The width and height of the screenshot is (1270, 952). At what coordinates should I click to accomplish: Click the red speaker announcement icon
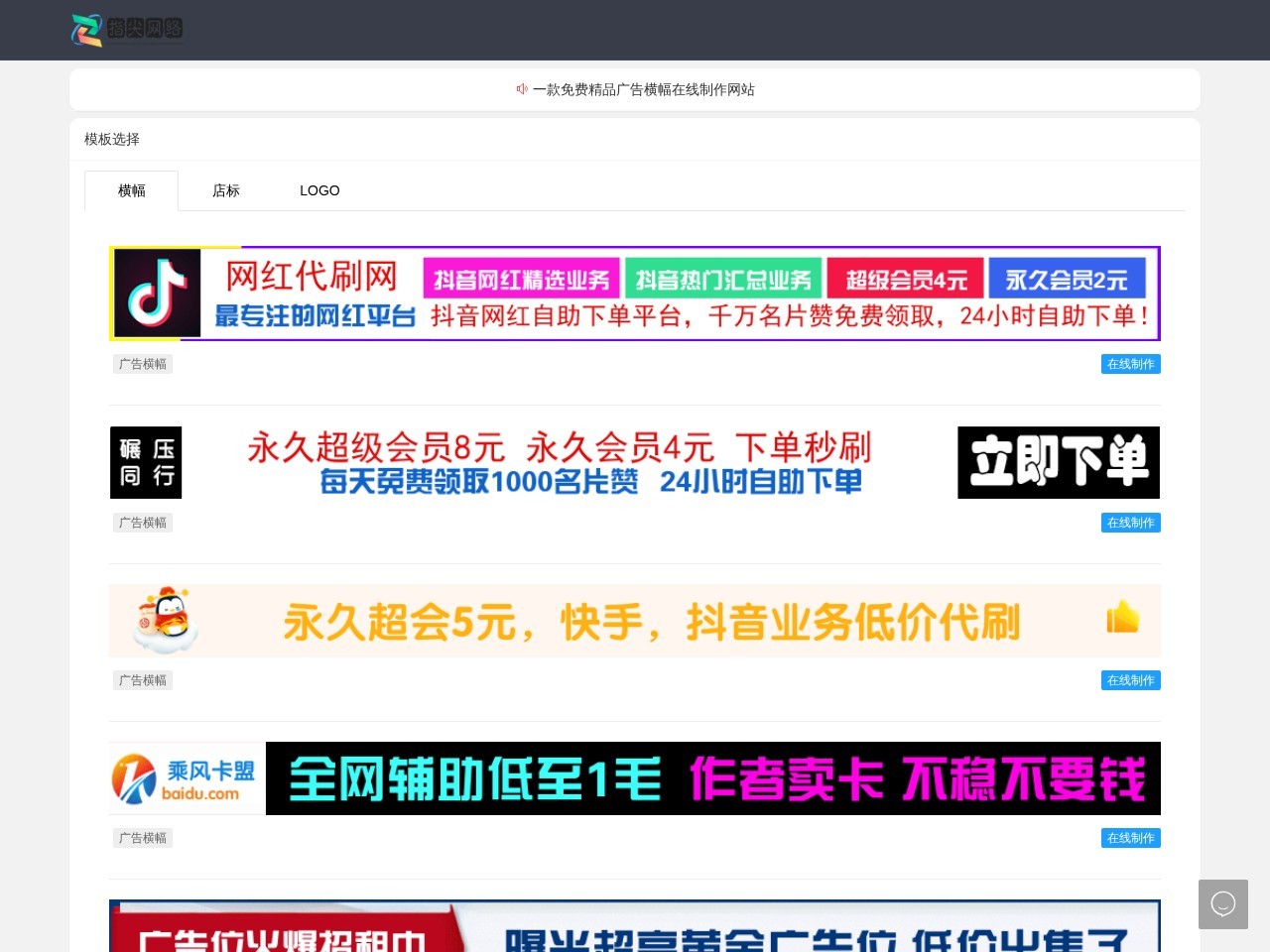point(522,89)
